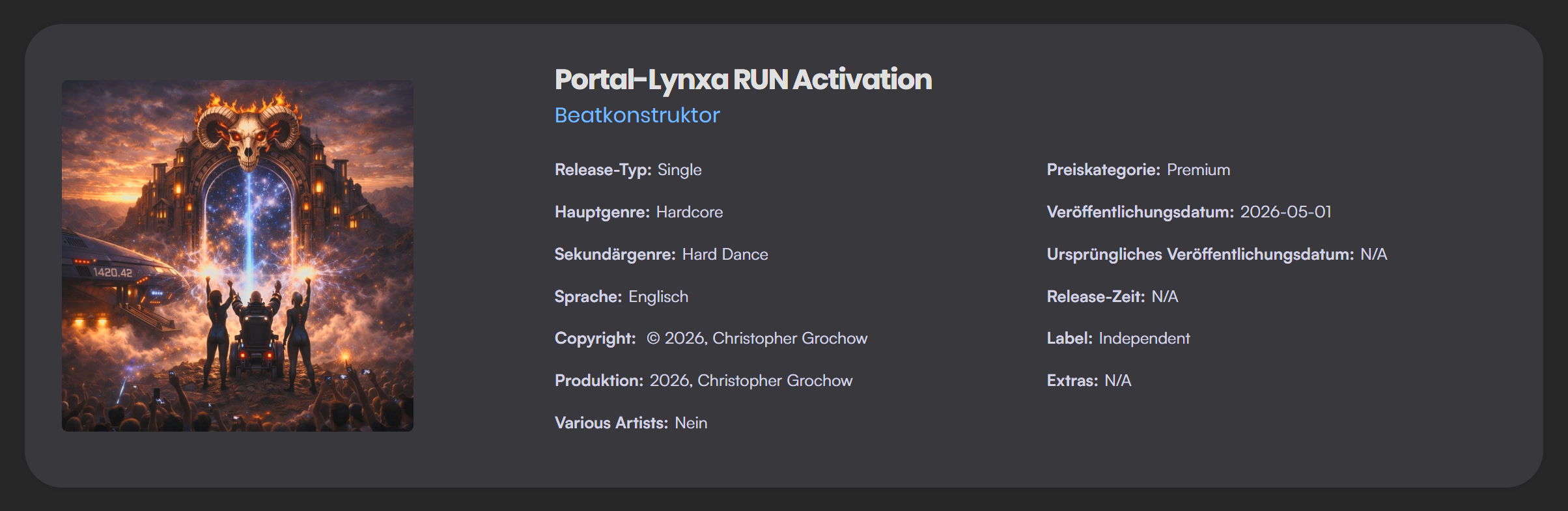This screenshot has height=511, width=1568.
Task: Click the Release-Typ field label
Action: [x=602, y=170]
